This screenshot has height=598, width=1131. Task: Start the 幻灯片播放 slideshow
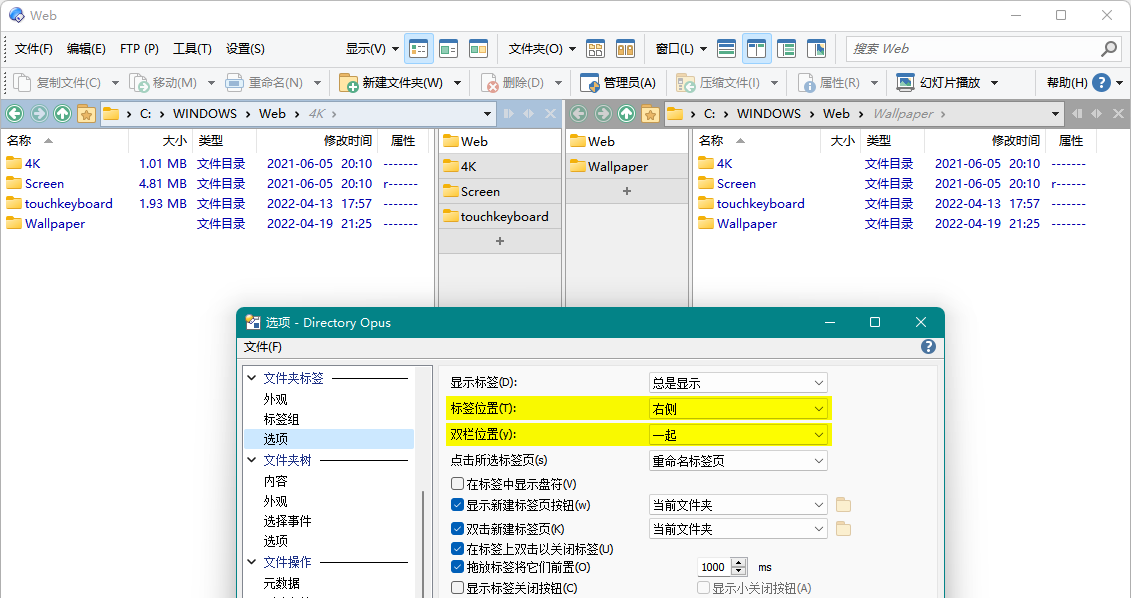[x=938, y=83]
